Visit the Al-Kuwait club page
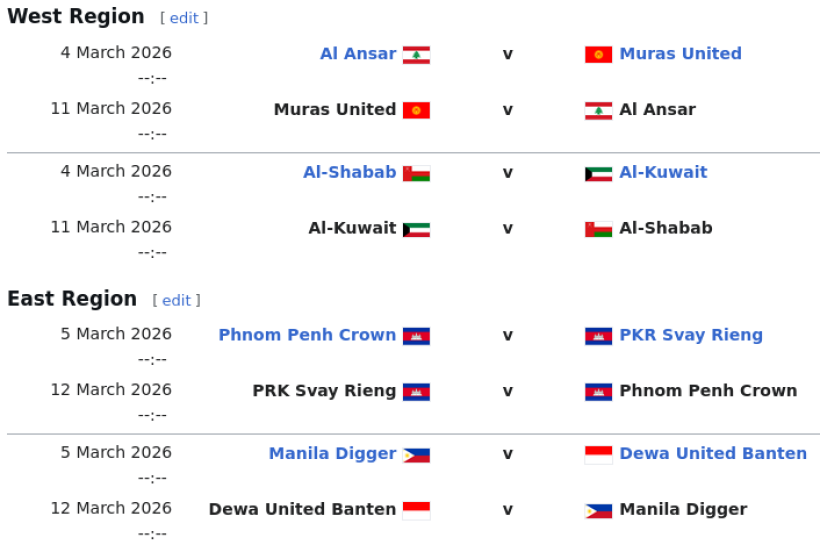 click(663, 172)
